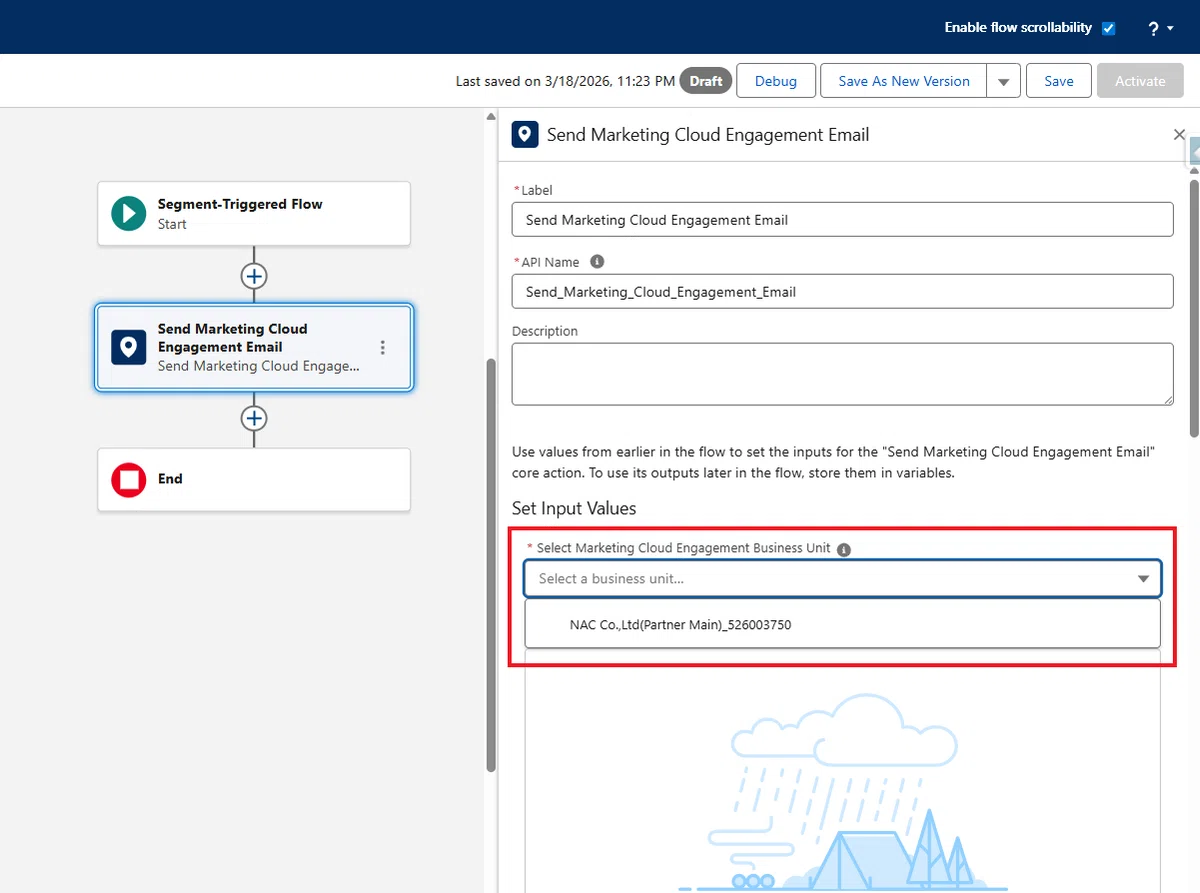Click the help question mark icon
1200x893 pixels.
click(1153, 29)
